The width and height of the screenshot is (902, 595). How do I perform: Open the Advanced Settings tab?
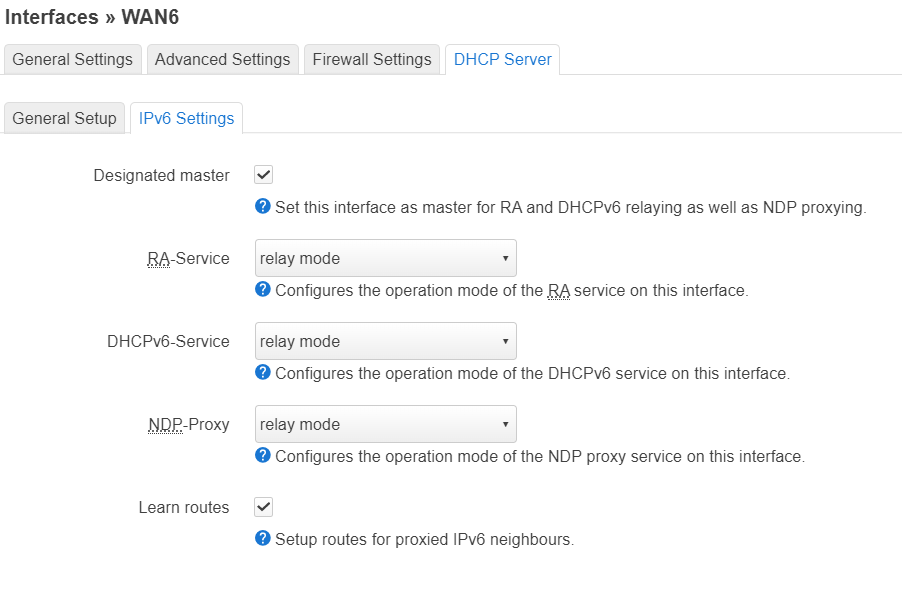(x=222, y=59)
